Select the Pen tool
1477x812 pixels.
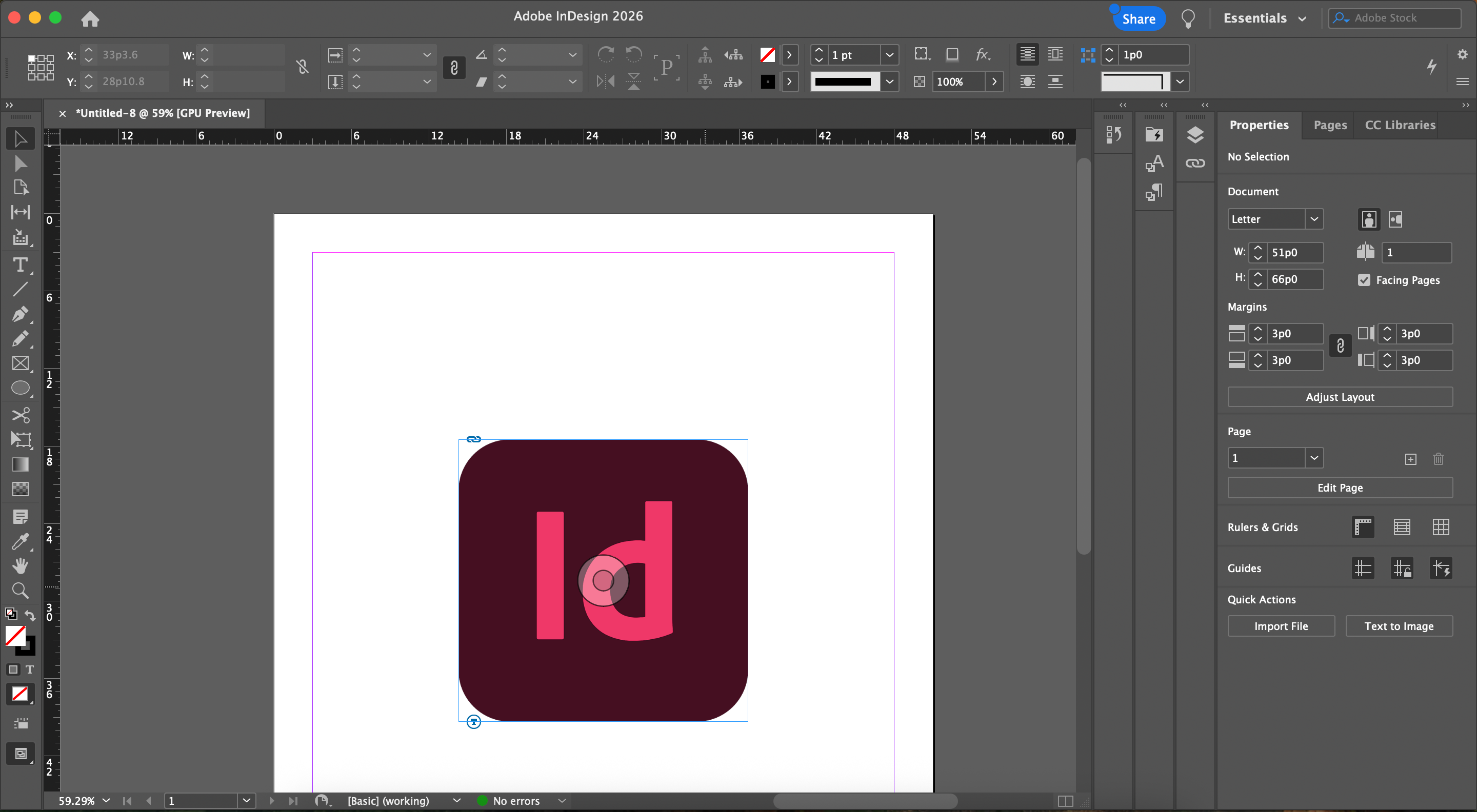pyautogui.click(x=20, y=314)
